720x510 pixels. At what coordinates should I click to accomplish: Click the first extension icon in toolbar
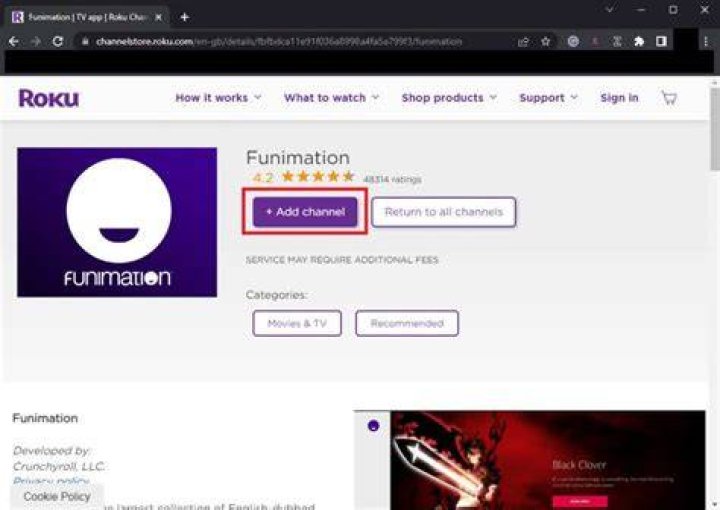click(573, 41)
